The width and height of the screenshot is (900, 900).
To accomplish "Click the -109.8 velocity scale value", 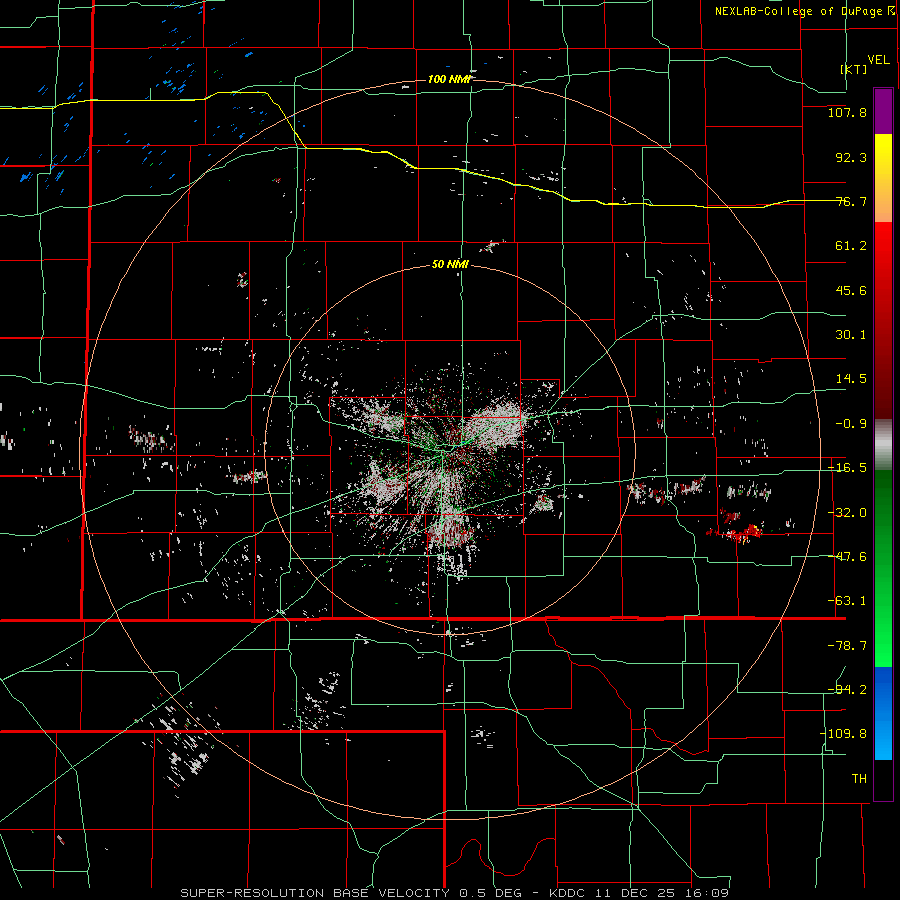I will [844, 734].
